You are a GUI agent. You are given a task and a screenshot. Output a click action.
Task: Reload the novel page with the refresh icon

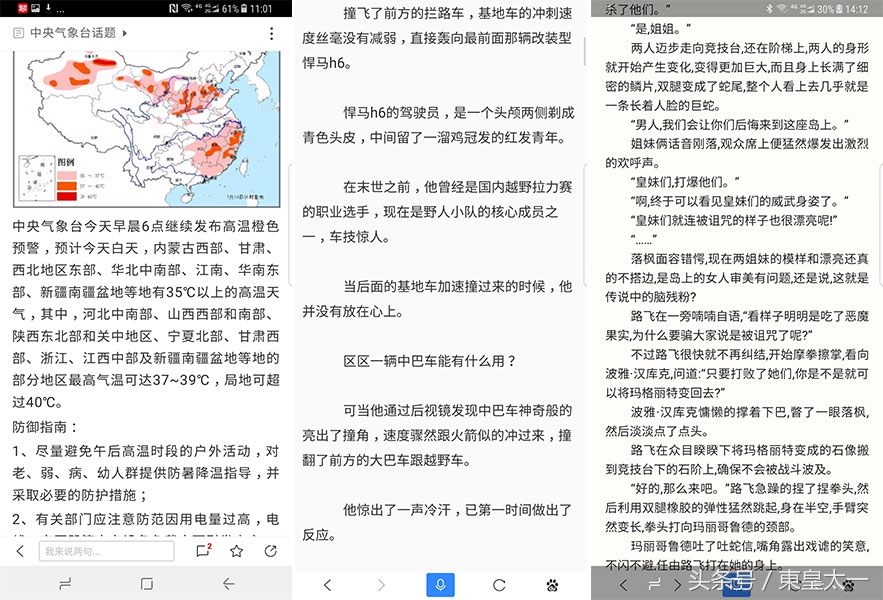click(501, 586)
